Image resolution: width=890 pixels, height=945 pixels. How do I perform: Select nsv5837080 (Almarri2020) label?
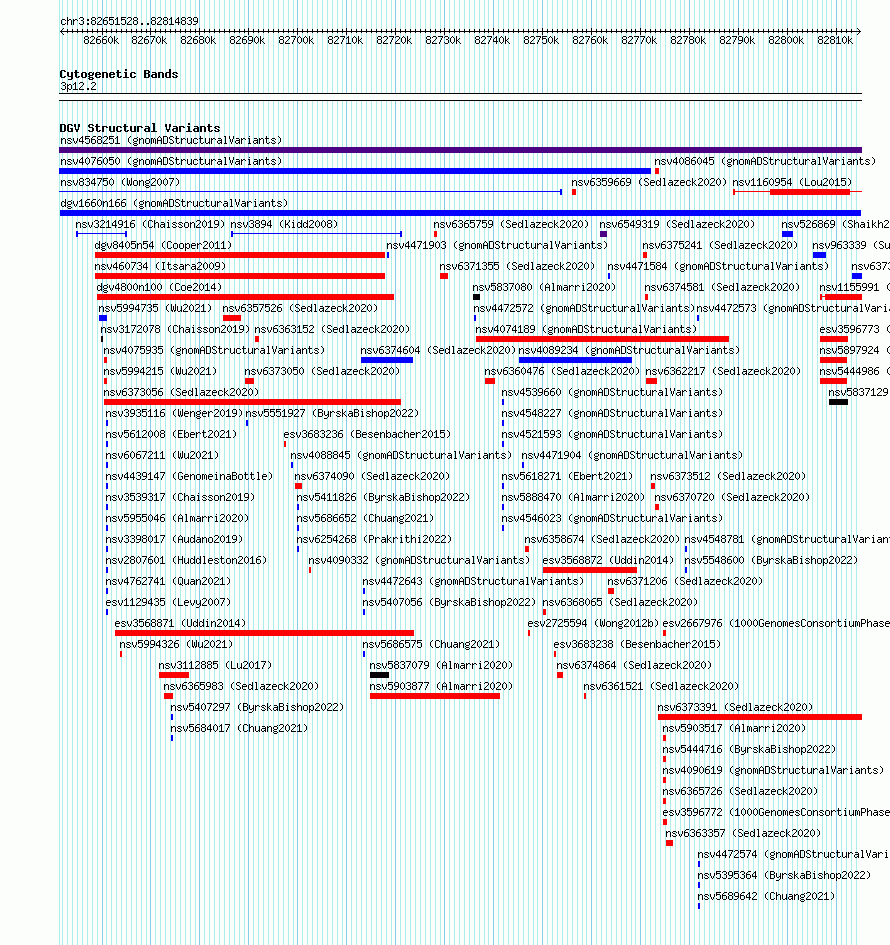pyautogui.click(x=544, y=287)
